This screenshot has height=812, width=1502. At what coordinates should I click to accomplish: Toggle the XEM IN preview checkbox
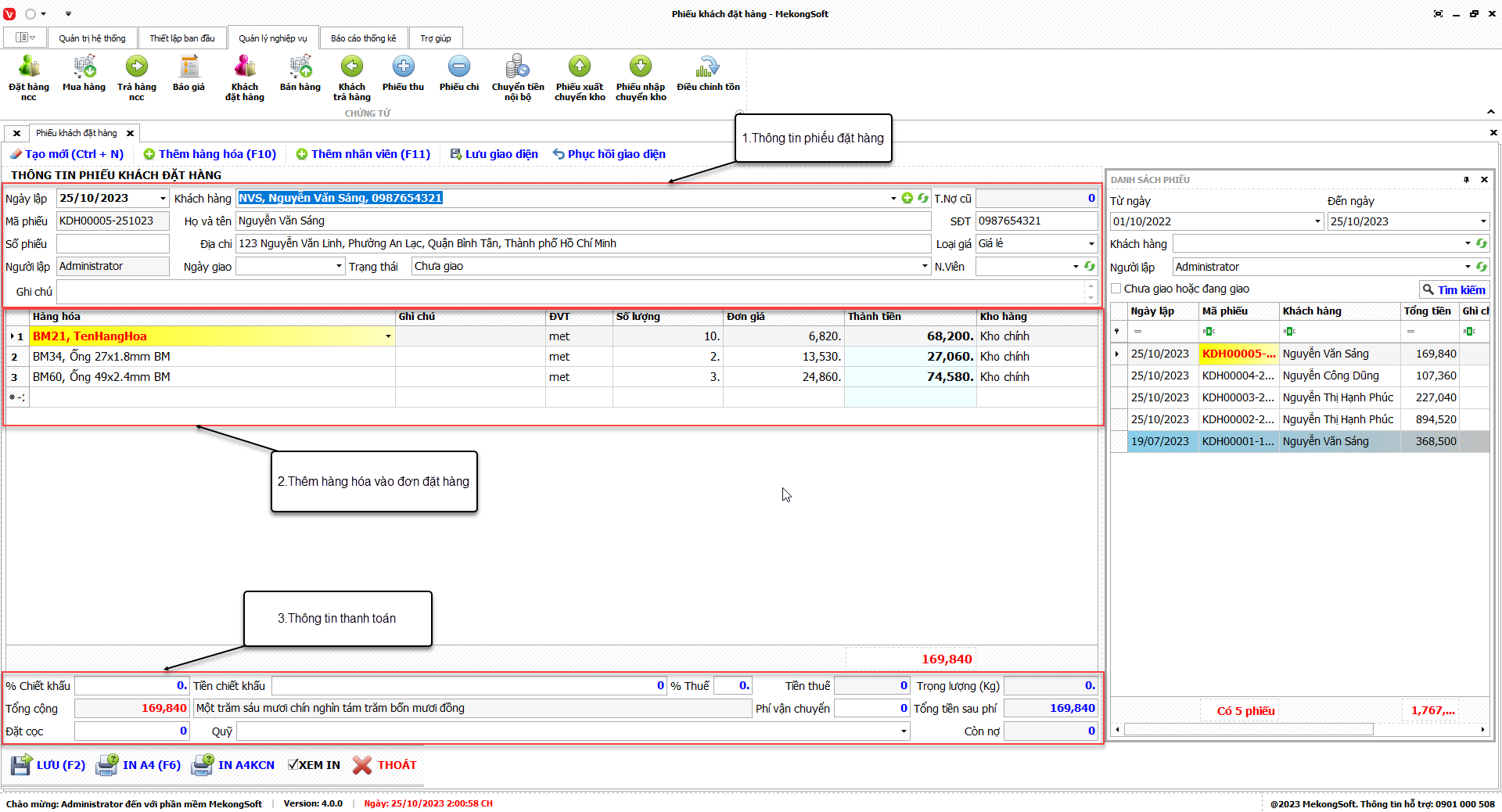tap(293, 765)
